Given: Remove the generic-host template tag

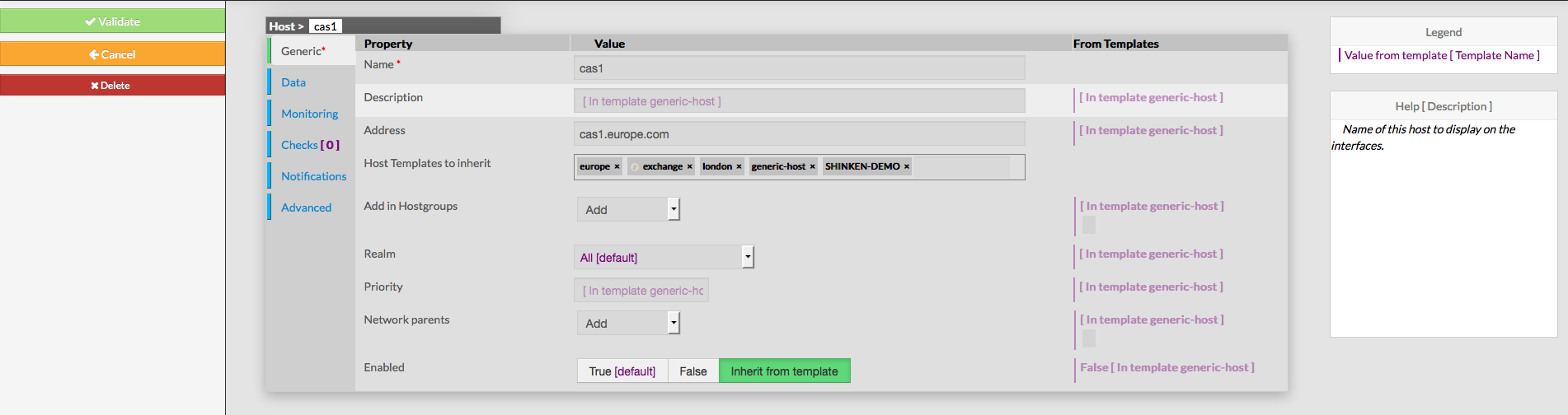Looking at the screenshot, I should click(x=812, y=167).
